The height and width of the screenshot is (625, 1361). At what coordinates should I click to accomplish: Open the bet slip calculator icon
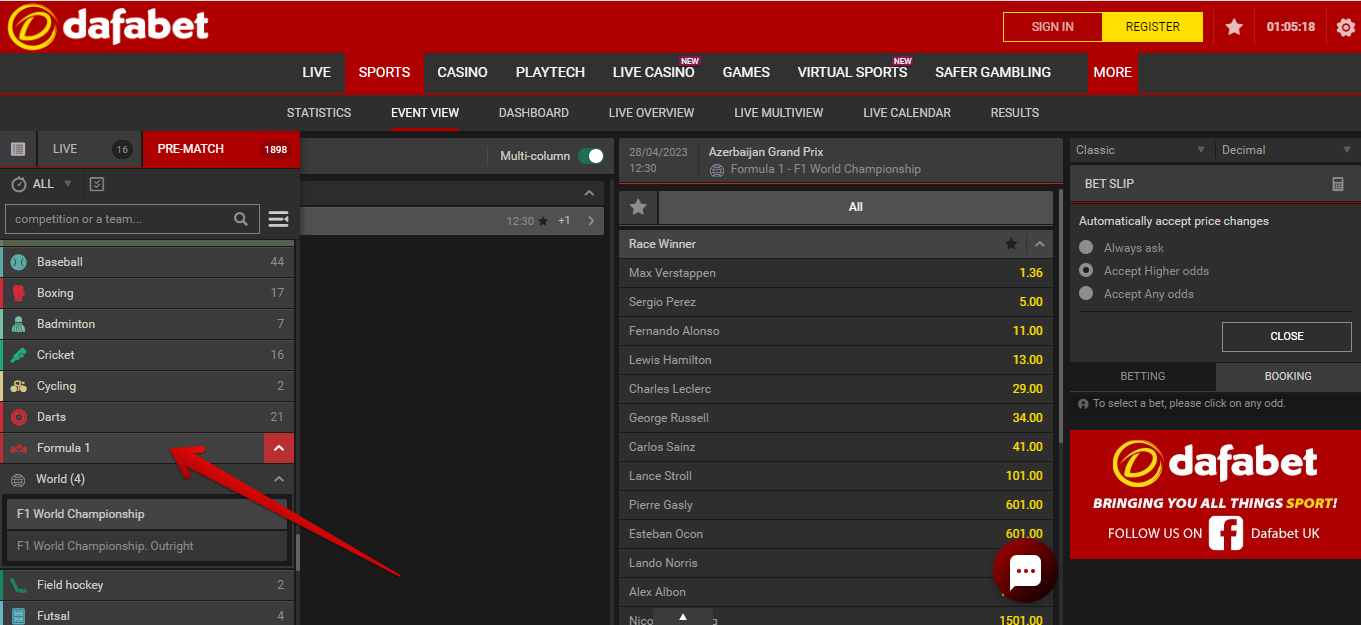click(1338, 184)
